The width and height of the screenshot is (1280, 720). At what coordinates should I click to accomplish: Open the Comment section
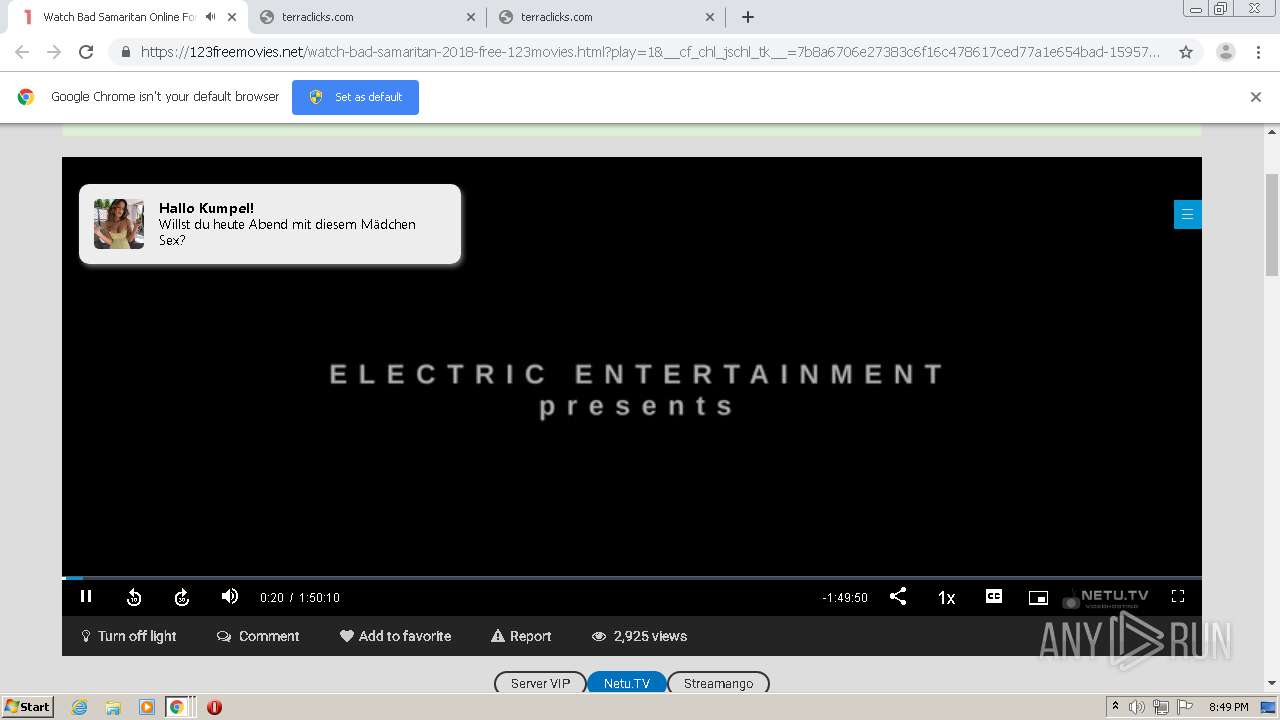pos(258,636)
